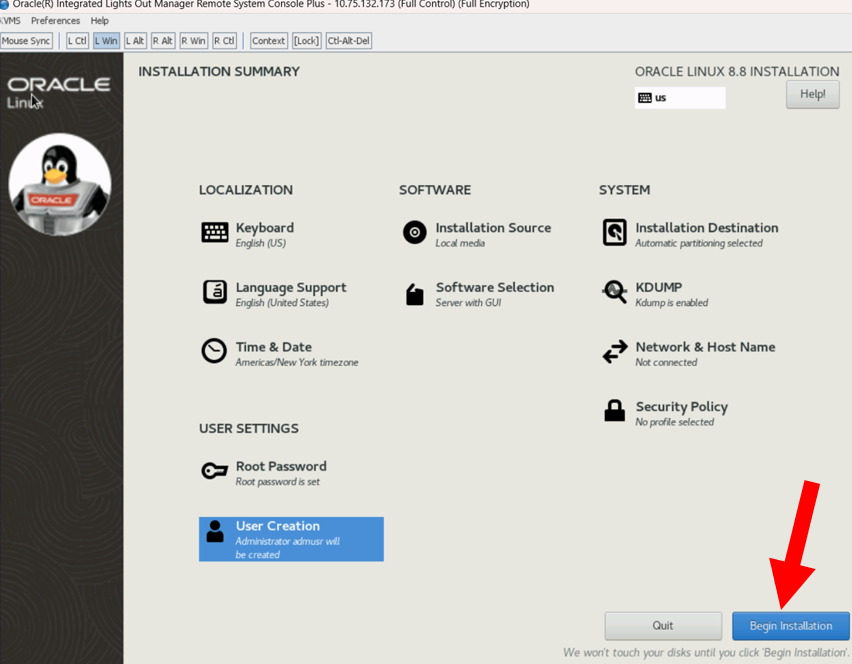The width and height of the screenshot is (852, 664).
Task: Toggle the R Win key
Action: [x=194, y=41]
